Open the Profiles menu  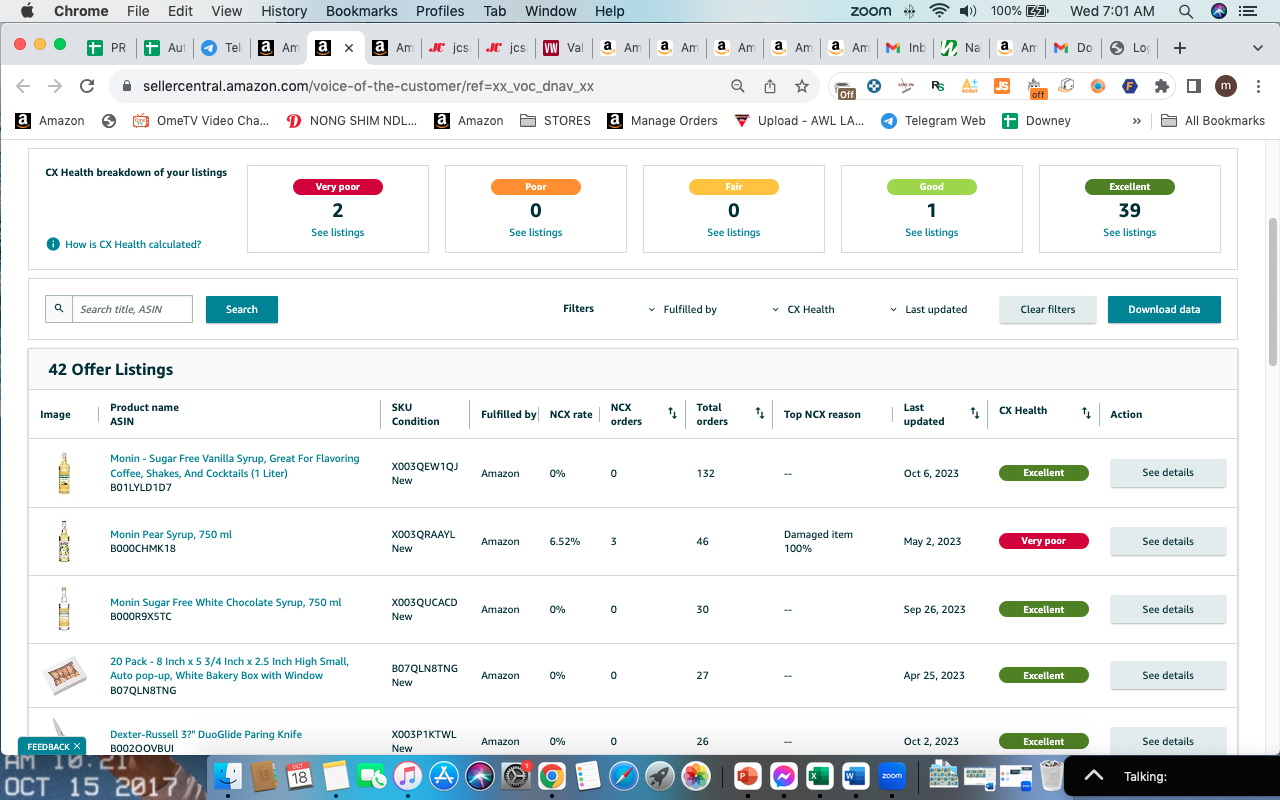[x=440, y=11]
